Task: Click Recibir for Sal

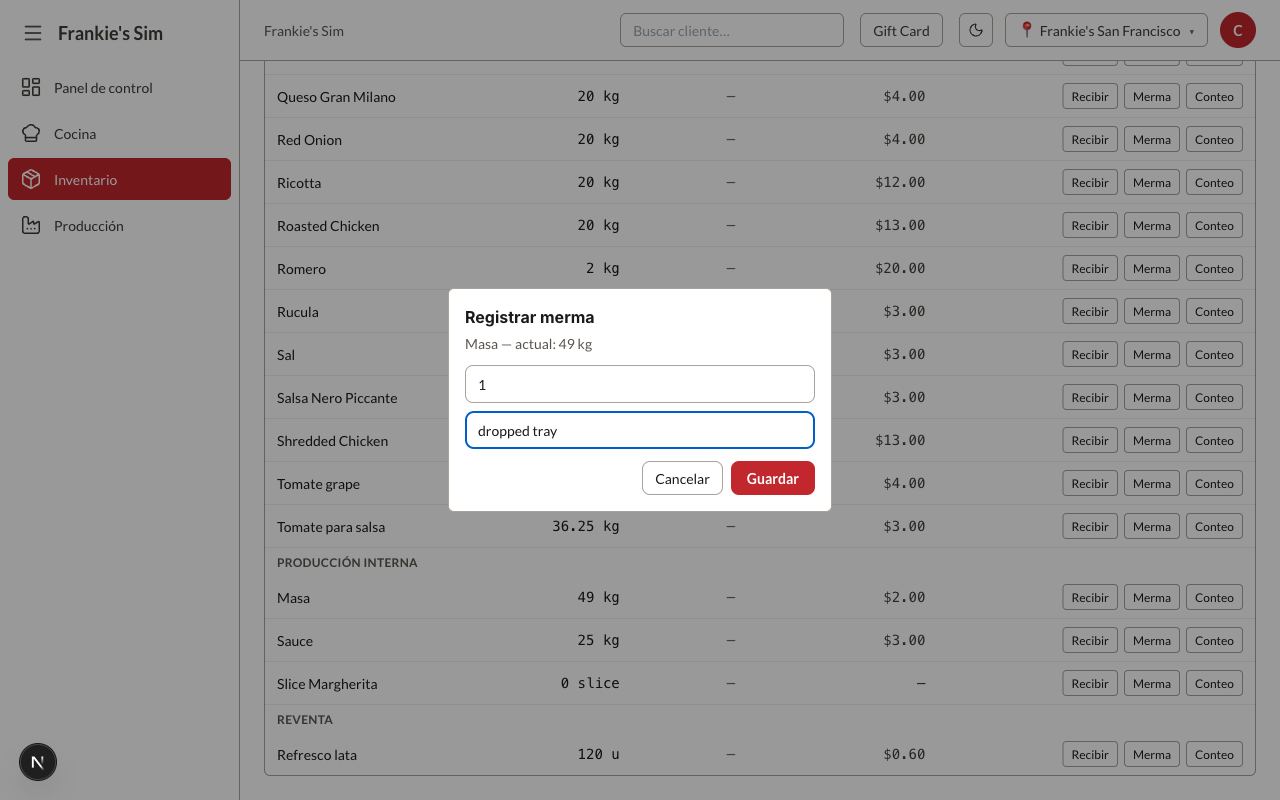Action: pyautogui.click(x=1090, y=355)
